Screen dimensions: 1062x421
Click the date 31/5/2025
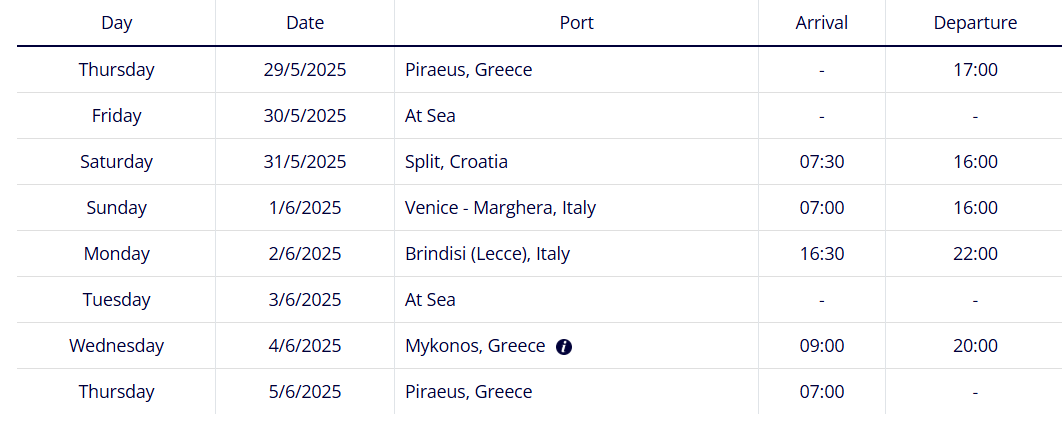[305, 162]
